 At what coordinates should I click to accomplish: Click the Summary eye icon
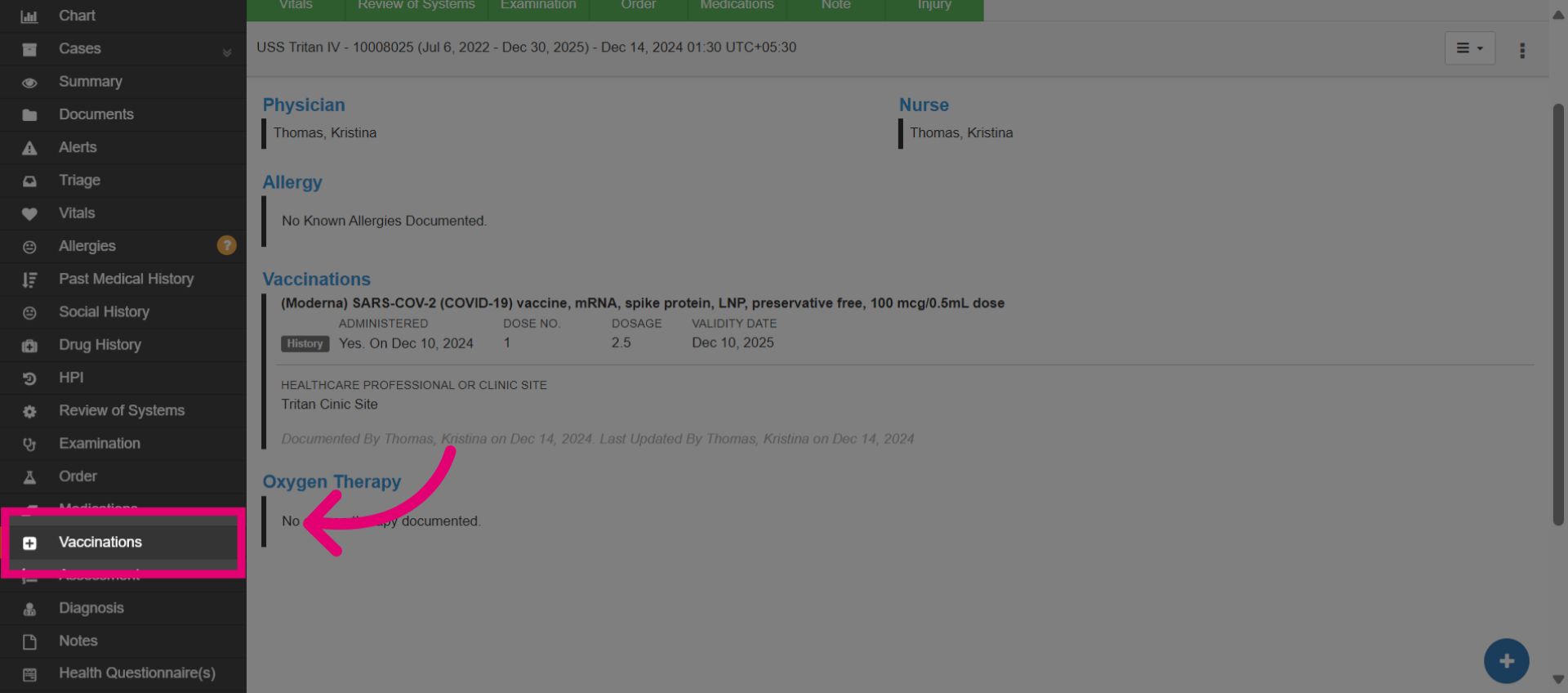click(x=29, y=83)
